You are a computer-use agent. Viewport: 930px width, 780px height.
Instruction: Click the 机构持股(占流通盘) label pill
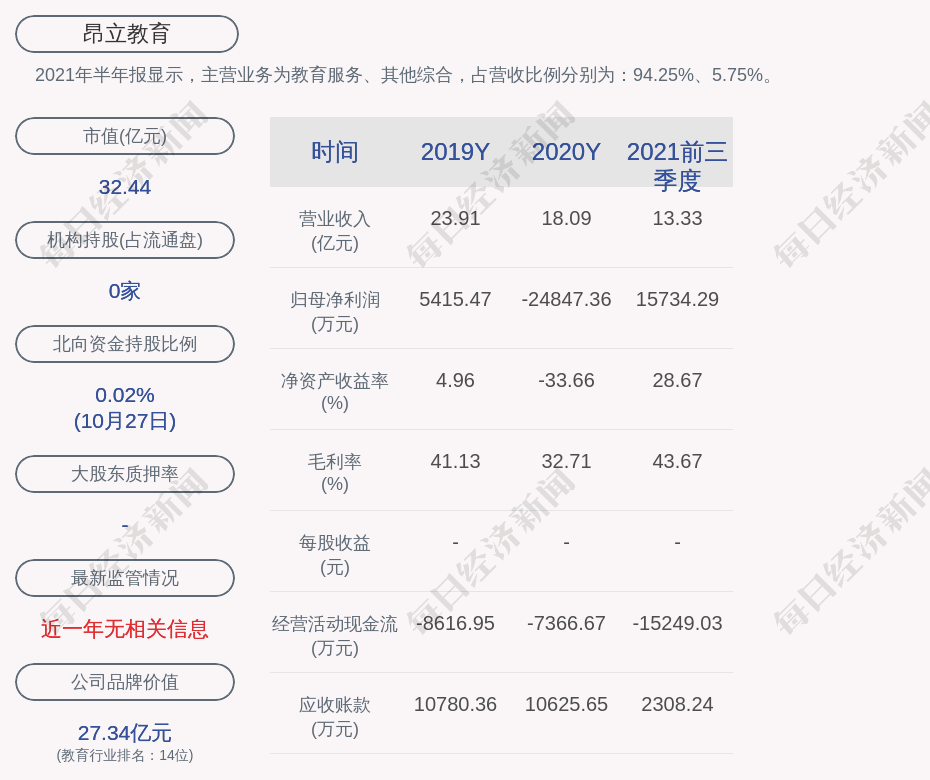(125, 240)
